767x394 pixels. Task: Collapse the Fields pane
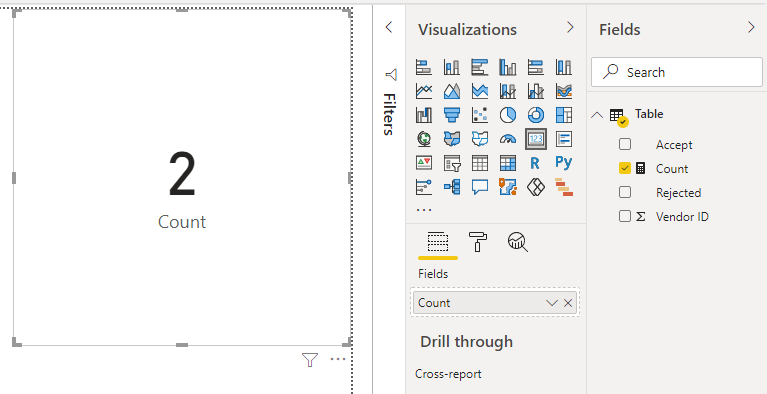(751, 27)
